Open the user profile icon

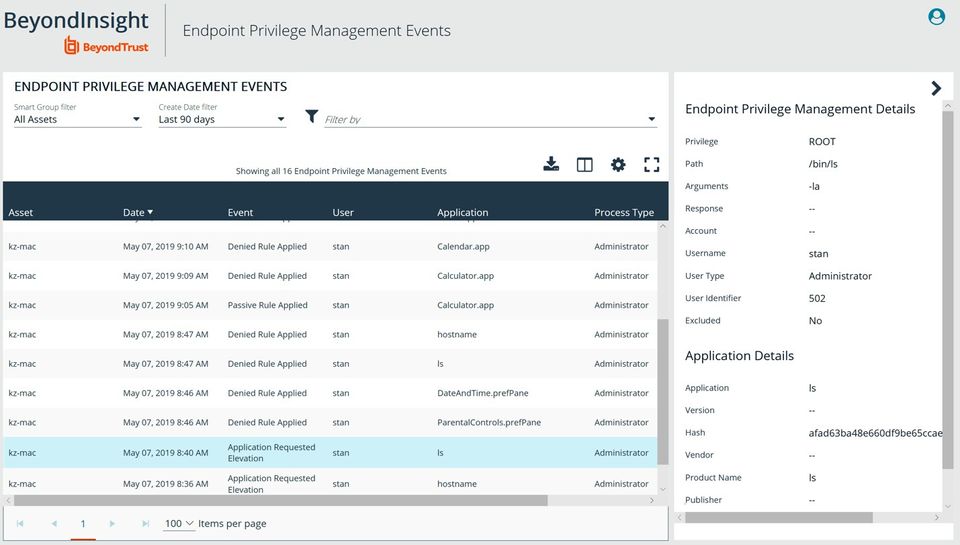(937, 16)
